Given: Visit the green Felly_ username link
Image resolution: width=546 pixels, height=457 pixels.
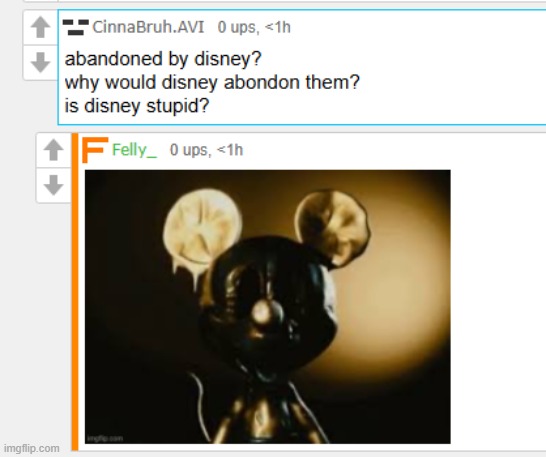Looking at the screenshot, I should (x=134, y=150).
